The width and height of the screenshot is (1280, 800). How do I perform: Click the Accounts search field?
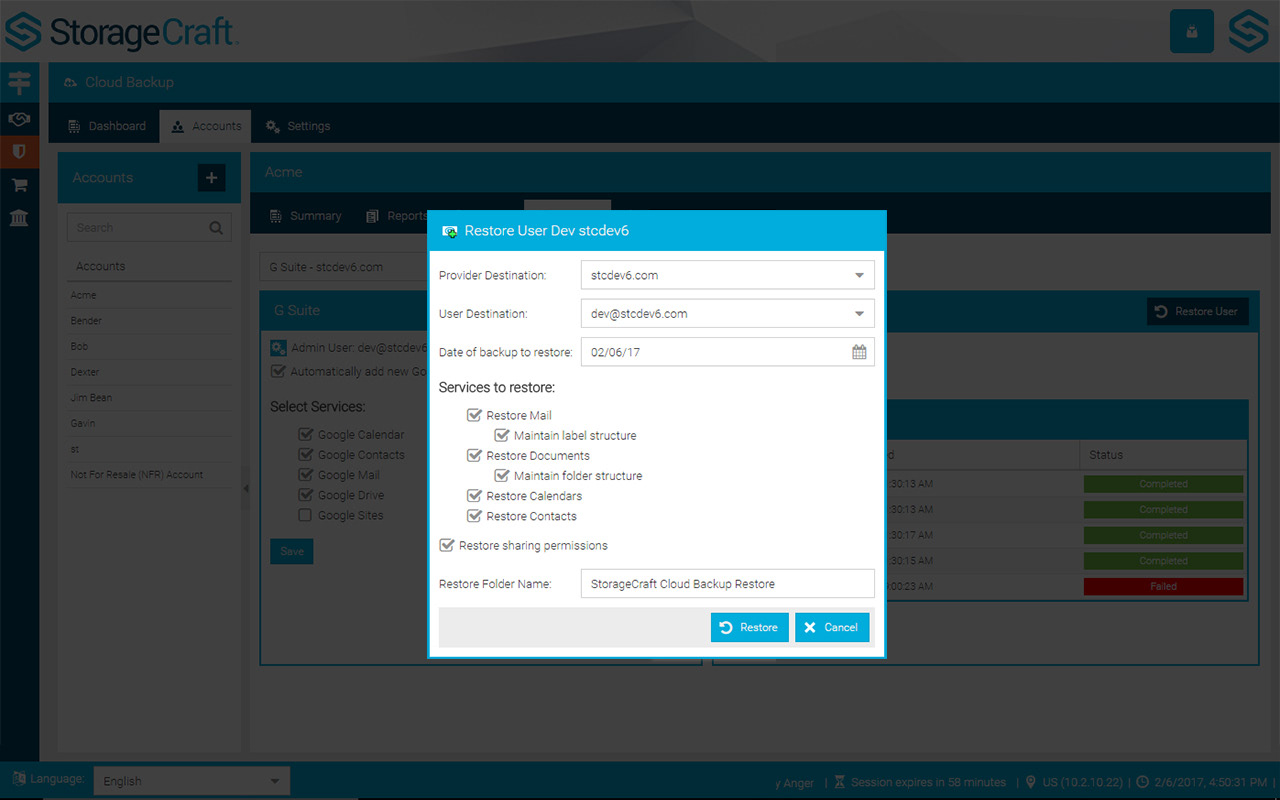coord(149,227)
